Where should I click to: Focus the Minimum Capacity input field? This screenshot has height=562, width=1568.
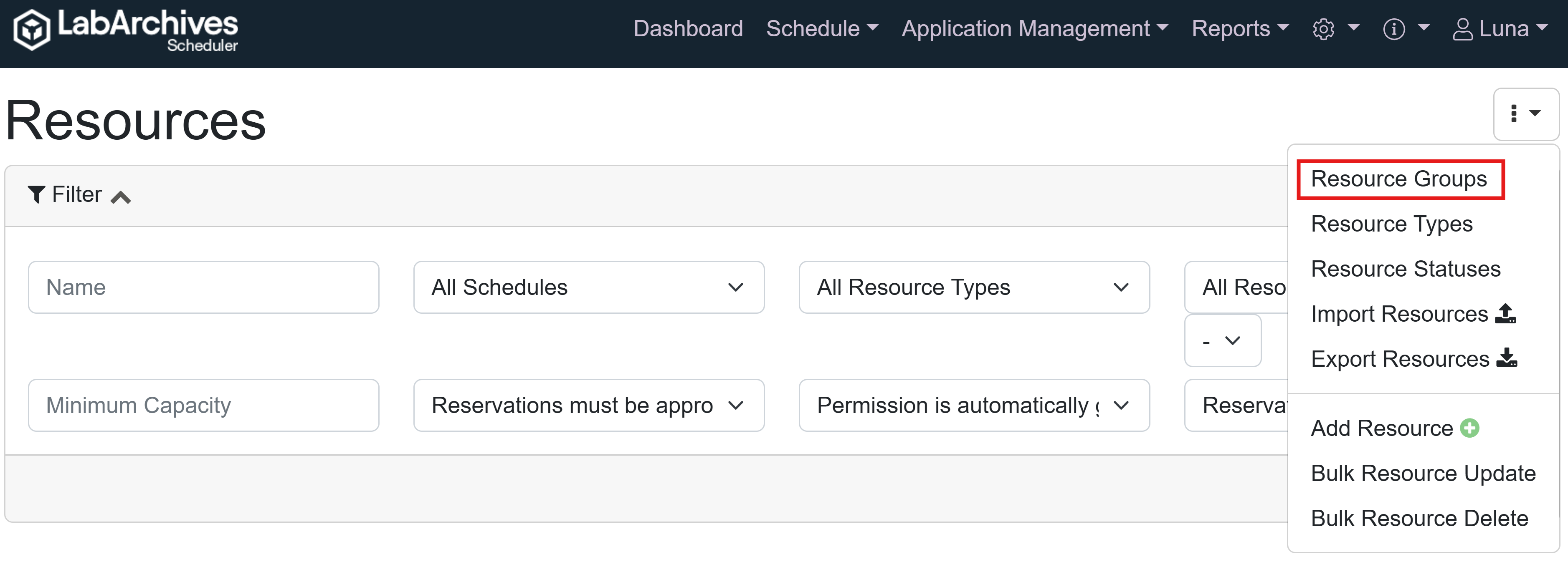pyautogui.click(x=203, y=405)
